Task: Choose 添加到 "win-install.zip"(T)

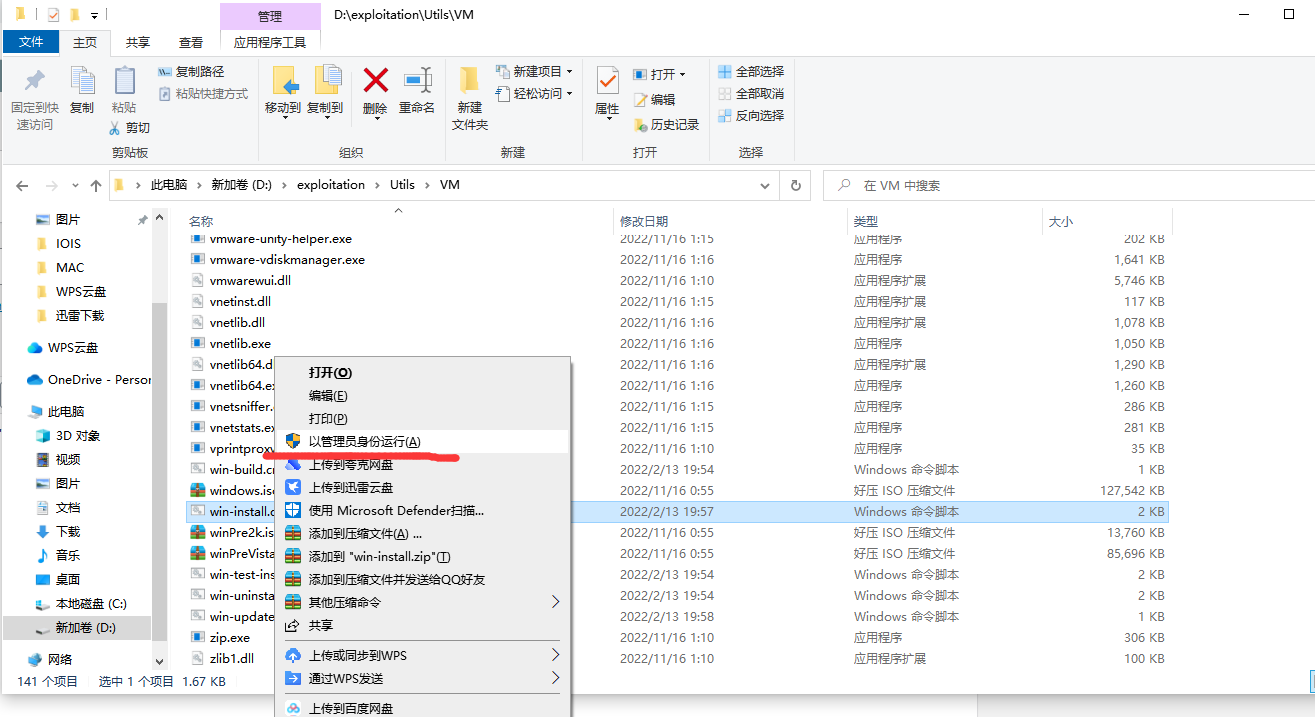Action: (422, 556)
